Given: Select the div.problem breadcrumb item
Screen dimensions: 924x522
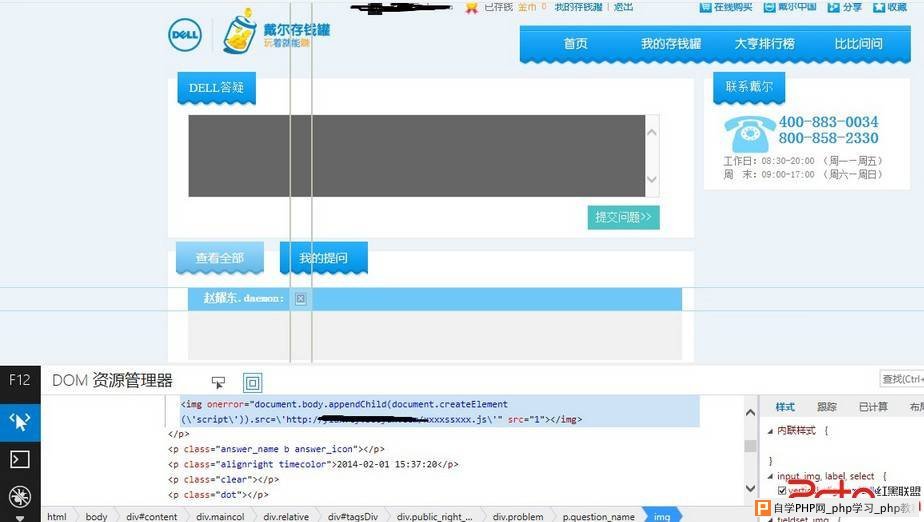Looking at the screenshot, I should tap(518, 517).
